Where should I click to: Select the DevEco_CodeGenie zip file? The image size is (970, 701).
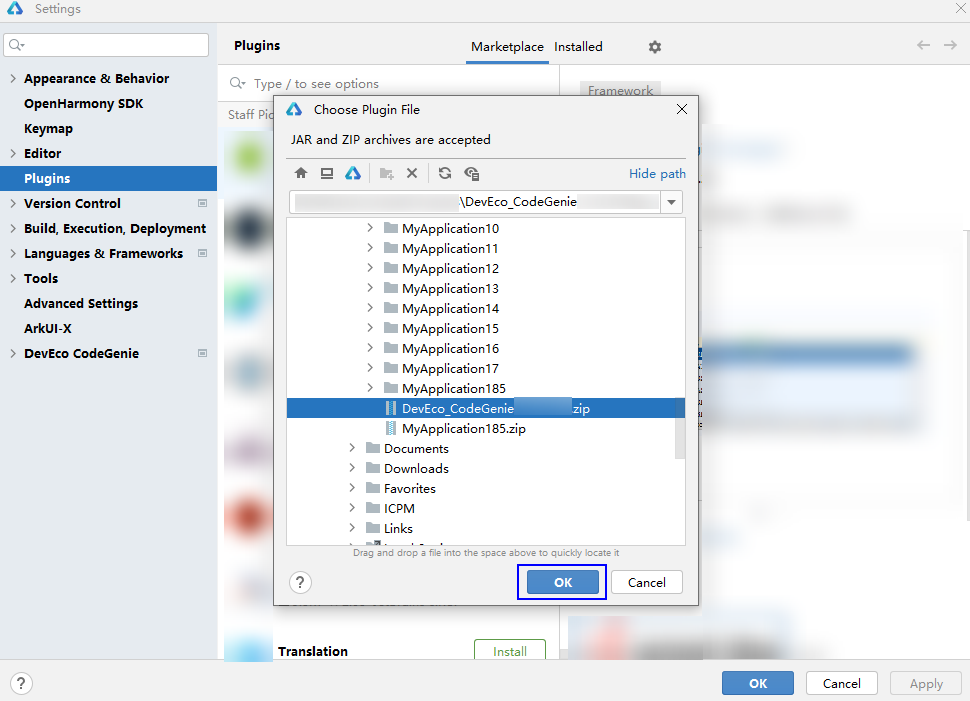(x=486, y=408)
